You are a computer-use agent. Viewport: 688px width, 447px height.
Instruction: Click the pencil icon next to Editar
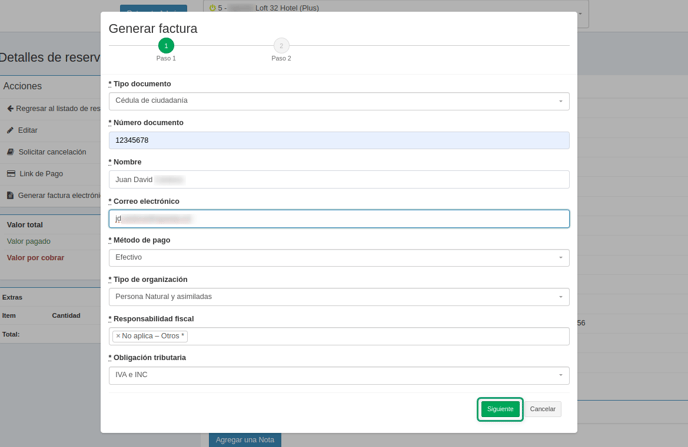[10, 130]
